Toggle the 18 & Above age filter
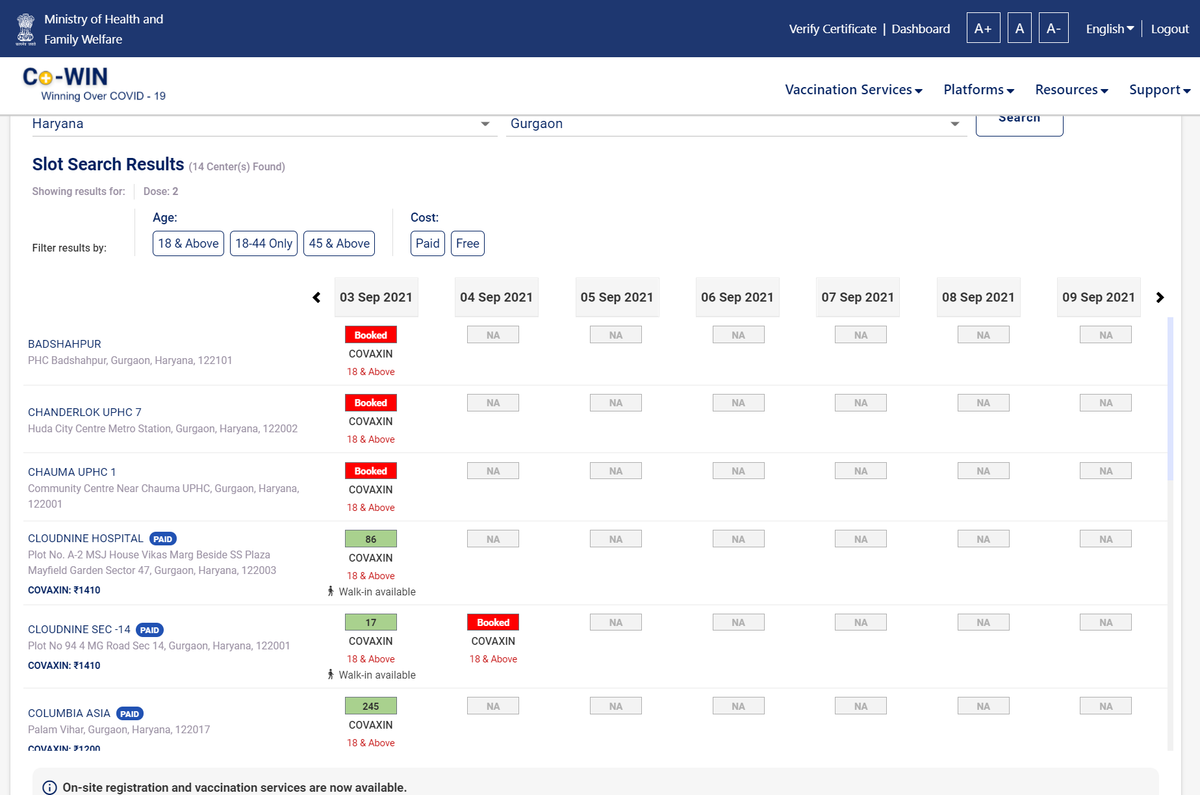Screen dimensions: 1200x795 click(x=188, y=243)
